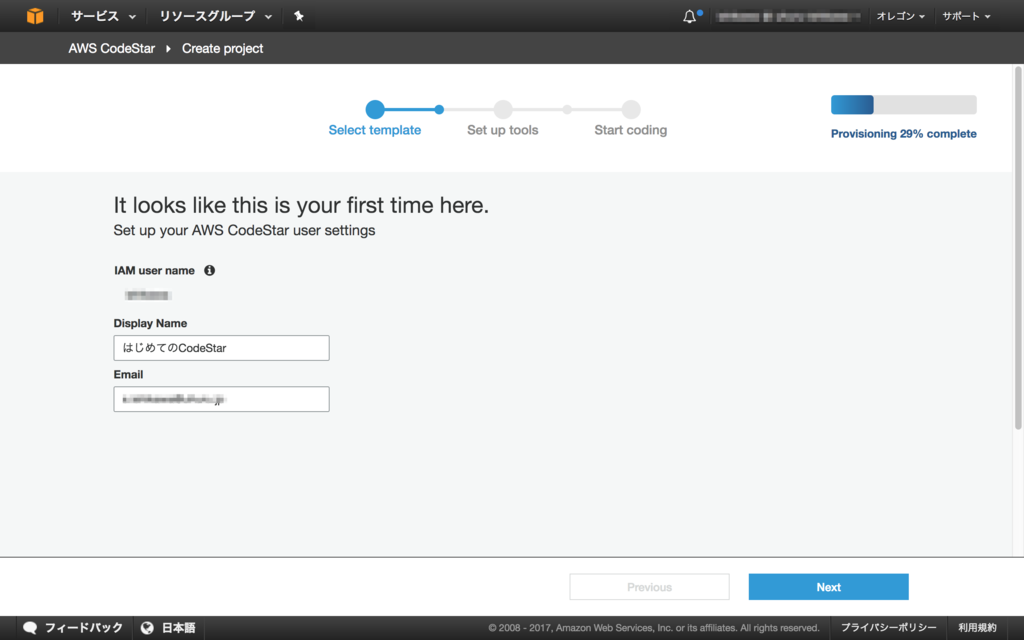Click the Start coding step circle

click(x=631, y=109)
